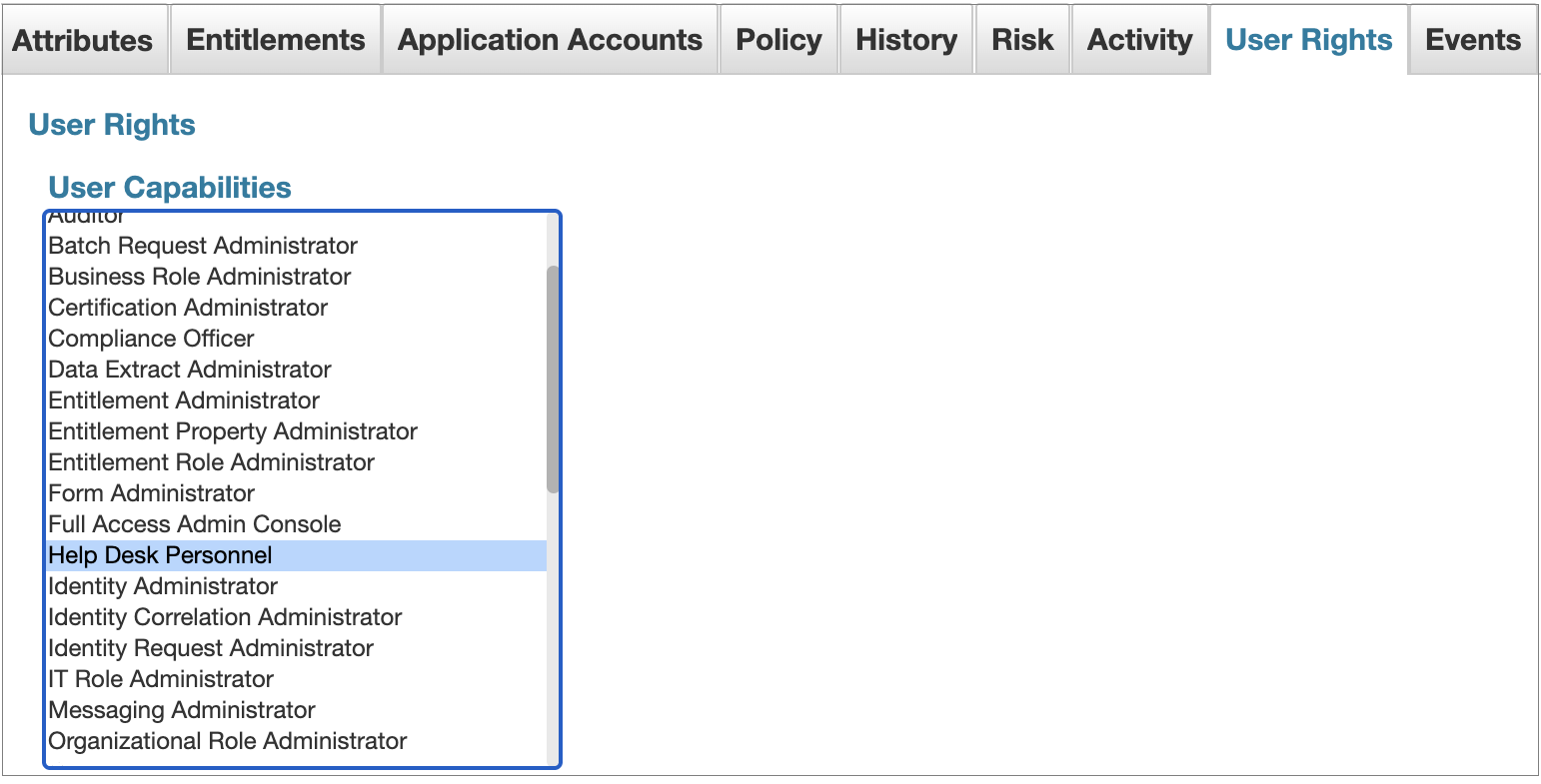Viewport: 1541px width, 784px height.
Task: Select Data Extract Administrator option
Action: click(190, 370)
